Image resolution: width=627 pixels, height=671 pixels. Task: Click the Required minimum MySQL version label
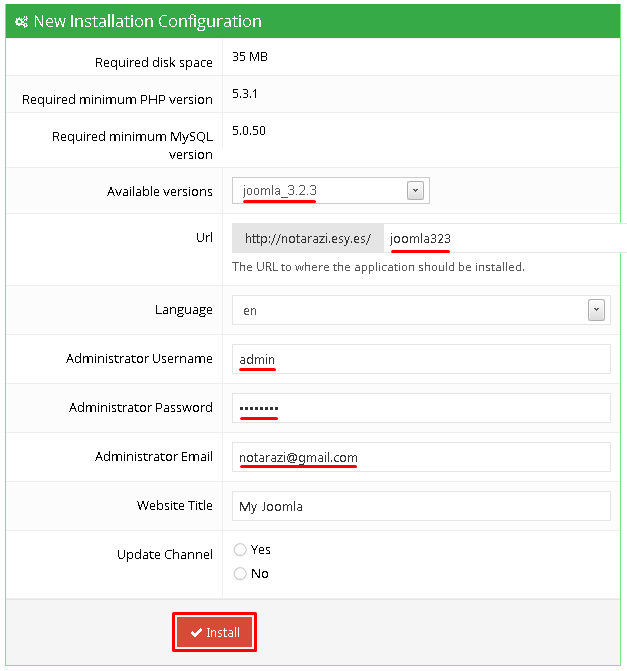pyautogui.click(x=132, y=145)
